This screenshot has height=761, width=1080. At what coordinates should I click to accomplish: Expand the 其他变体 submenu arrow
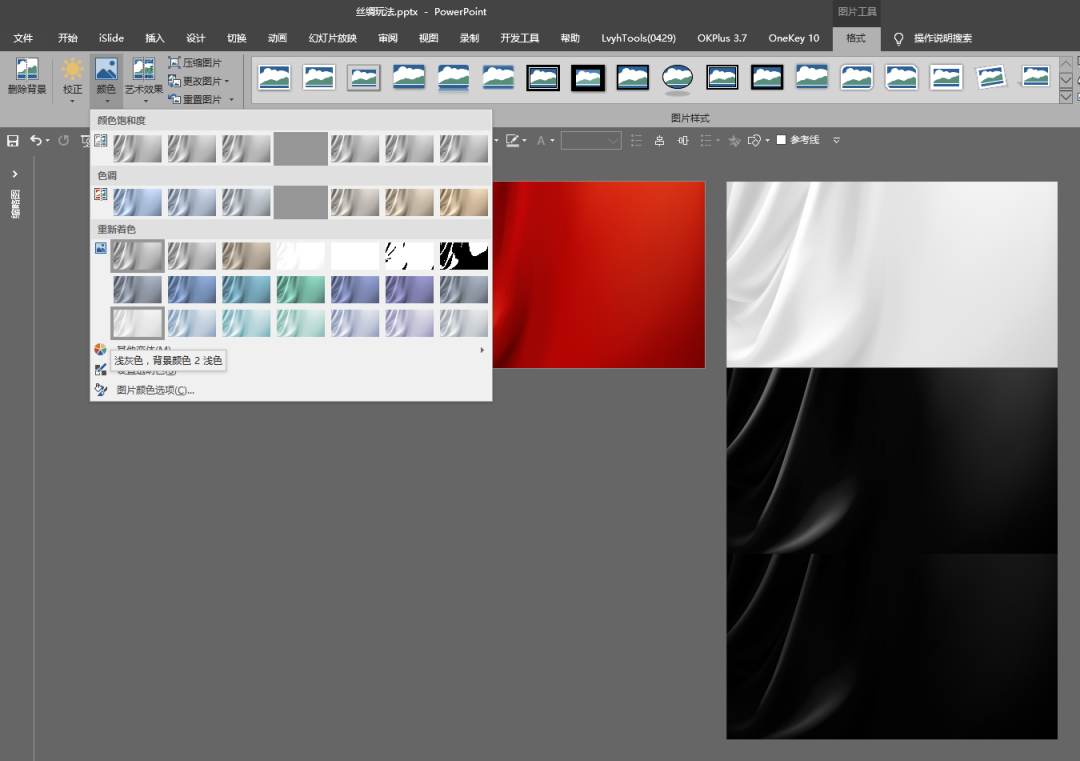tap(481, 350)
